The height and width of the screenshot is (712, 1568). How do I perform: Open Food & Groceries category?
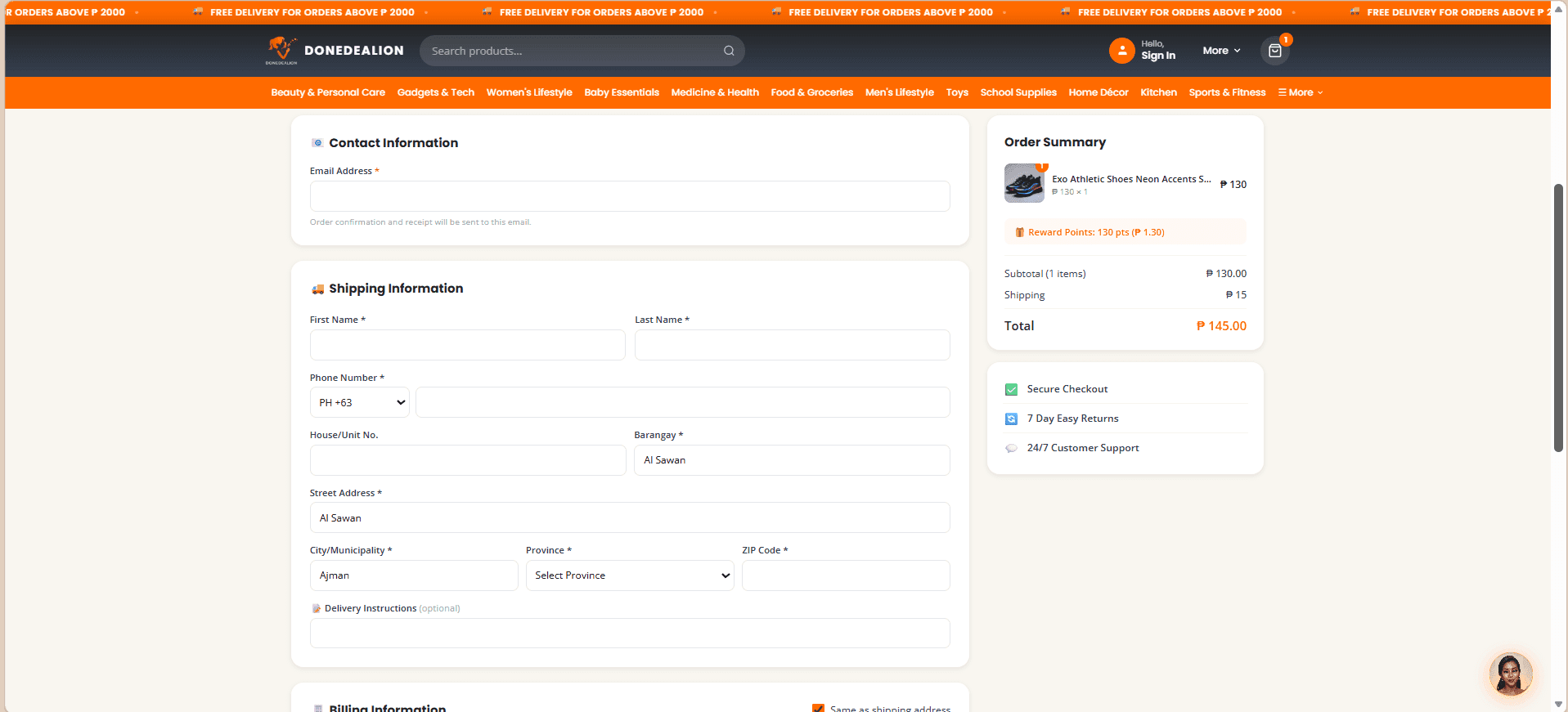[812, 92]
